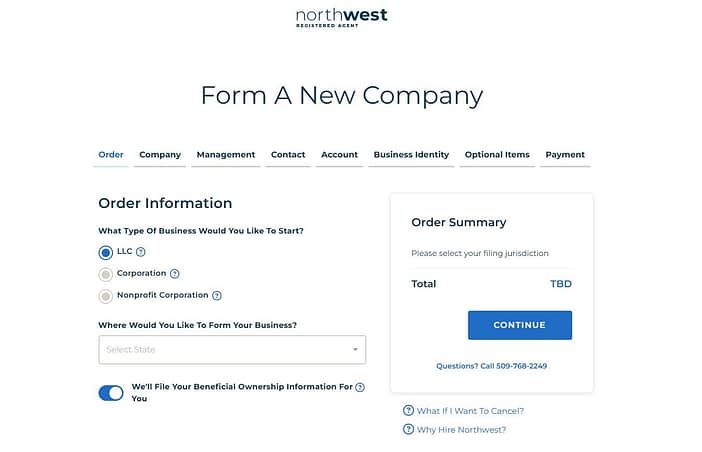This screenshot has height=452, width=702.
Task: Open the Corporation help question mark icon
Action: [x=175, y=274]
